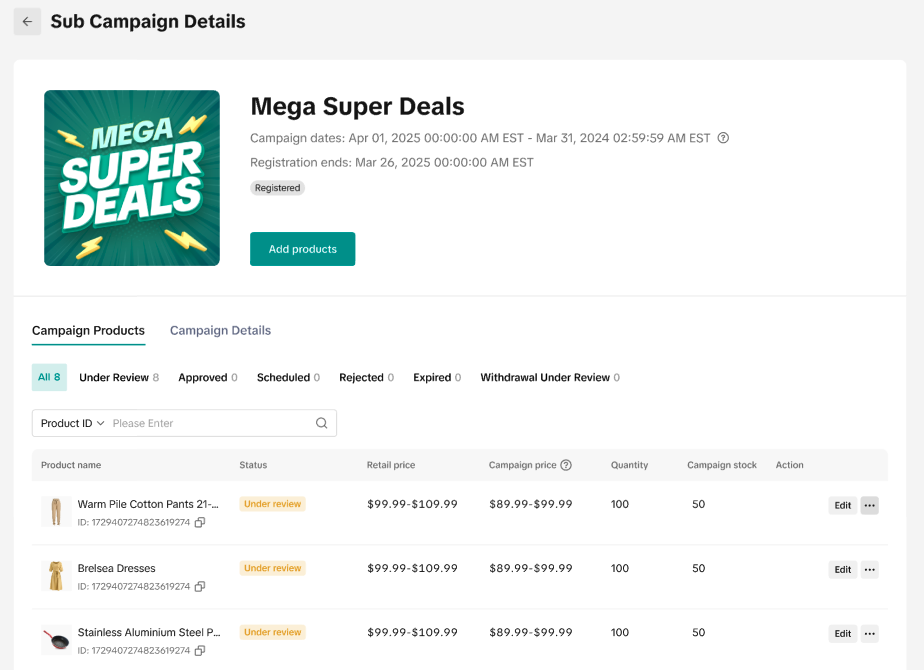924x670 pixels.
Task: Open more options for Brelsea Dresses
Action: [869, 569]
